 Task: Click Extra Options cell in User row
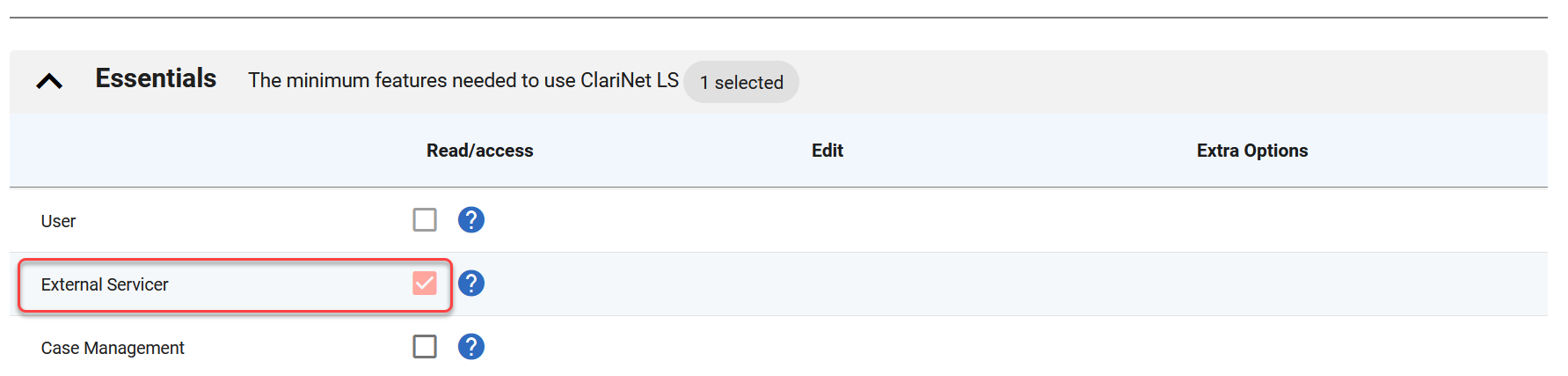(x=1251, y=220)
